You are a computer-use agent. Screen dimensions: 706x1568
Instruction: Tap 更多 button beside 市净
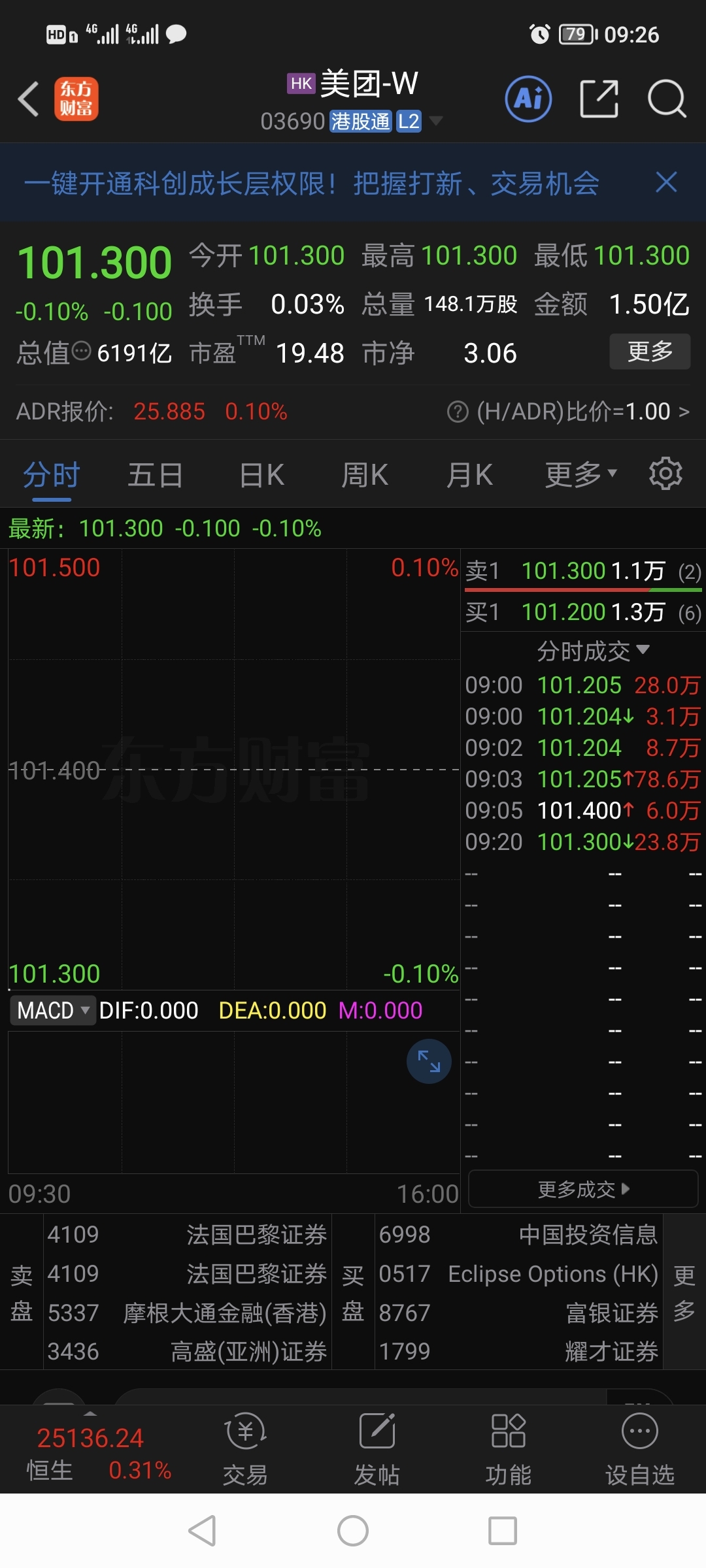tap(650, 351)
